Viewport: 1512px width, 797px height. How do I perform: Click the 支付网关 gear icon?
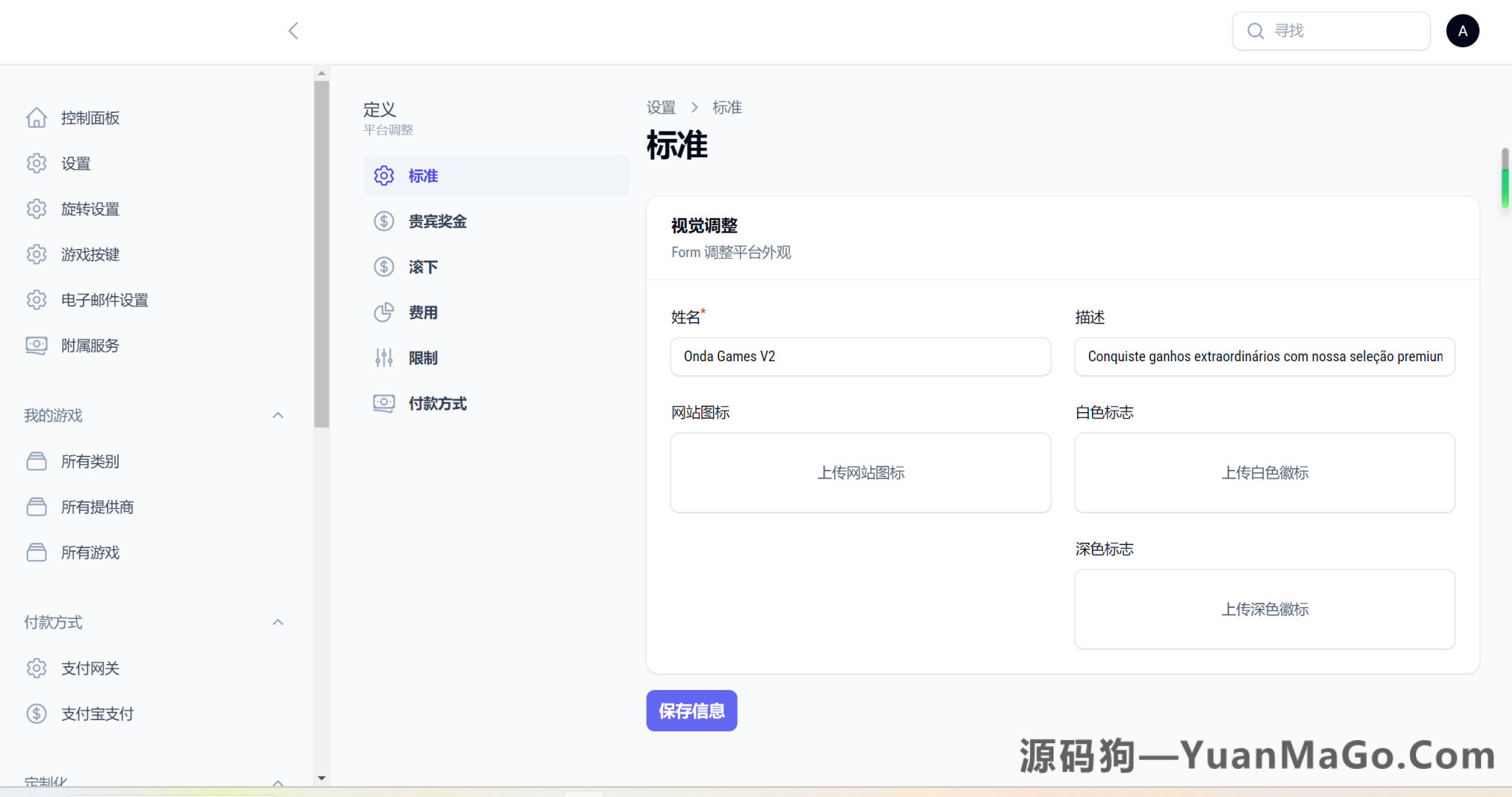[36, 668]
